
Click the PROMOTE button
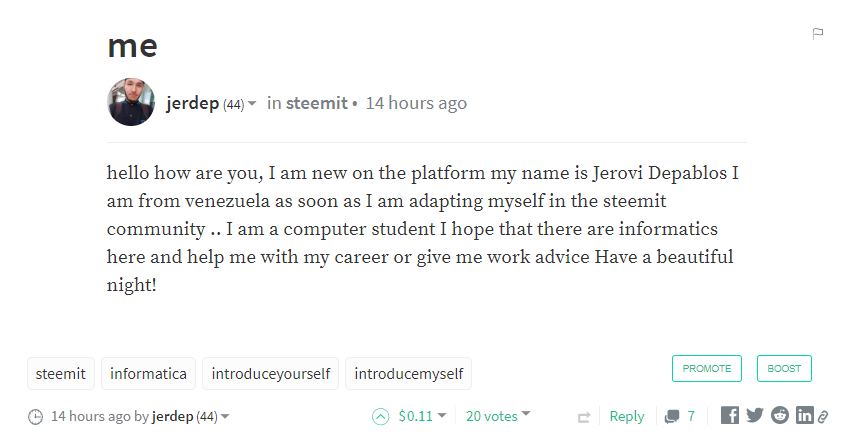707,368
